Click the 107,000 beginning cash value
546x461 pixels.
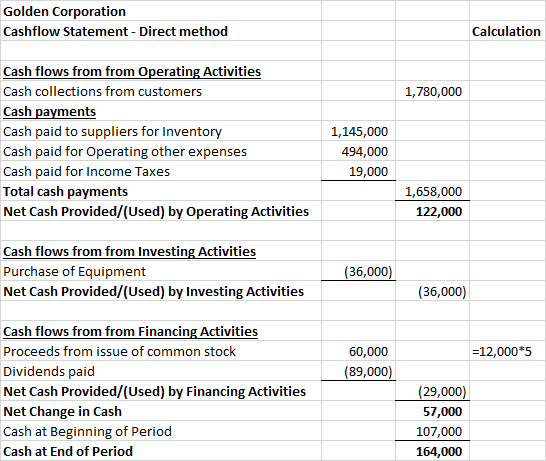click(x=439, y=432)
